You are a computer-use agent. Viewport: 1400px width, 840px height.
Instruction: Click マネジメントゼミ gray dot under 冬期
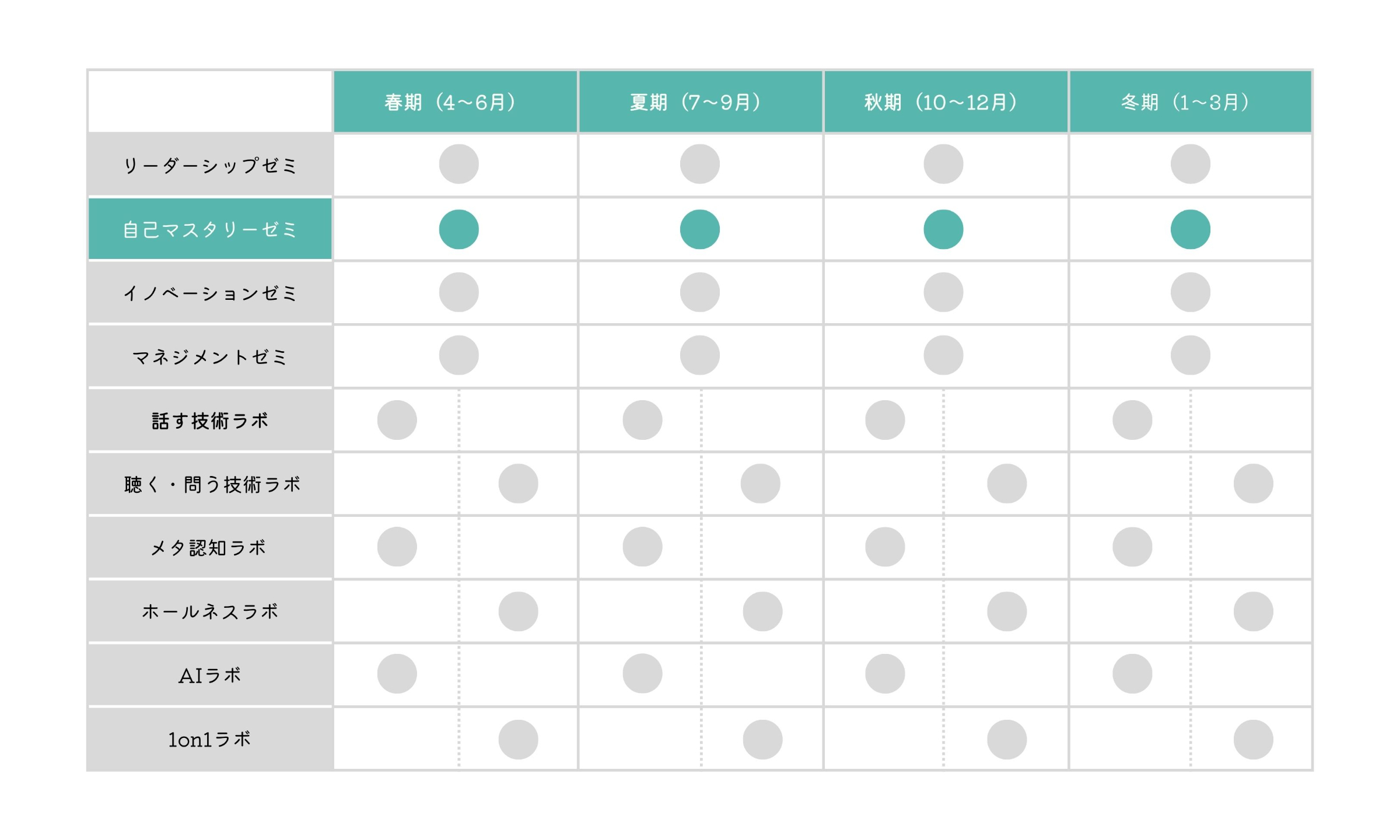(x=1190, y=355)
